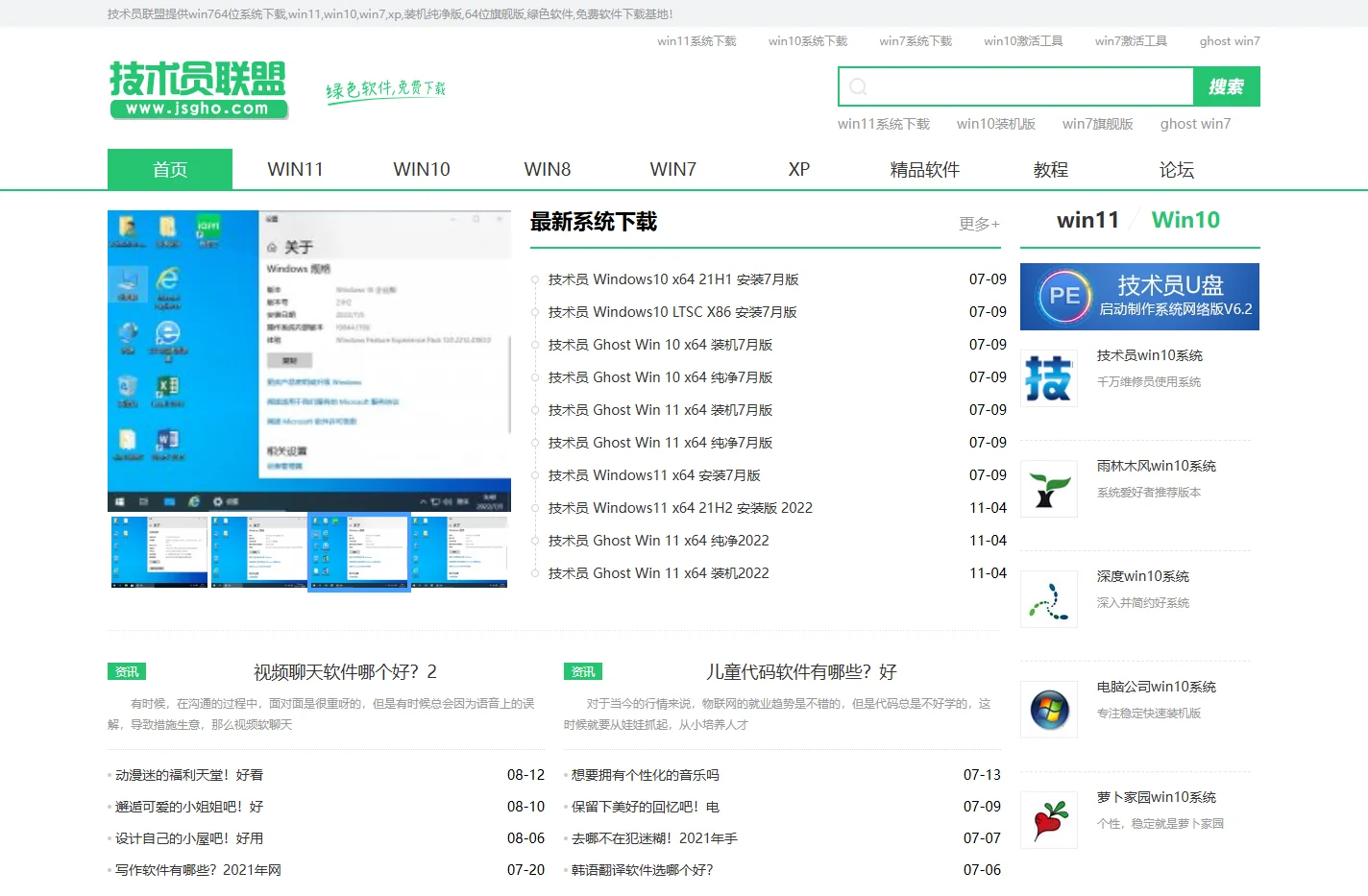This screenshot has height=896, width=1368.
Task: Click the 技术员win10系统 title link
Action: coord(1150,355)
